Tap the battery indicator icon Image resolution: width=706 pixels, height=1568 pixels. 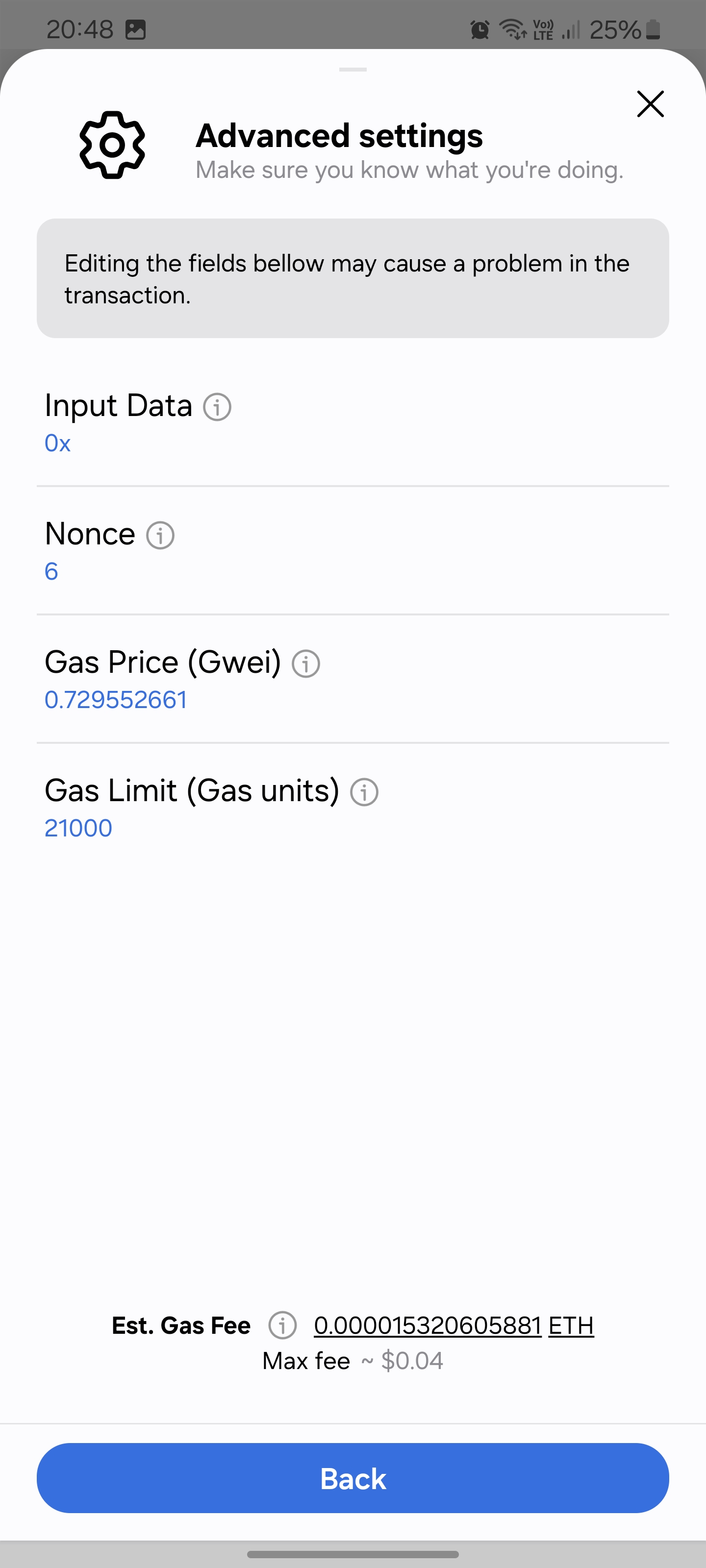(653, 29)
